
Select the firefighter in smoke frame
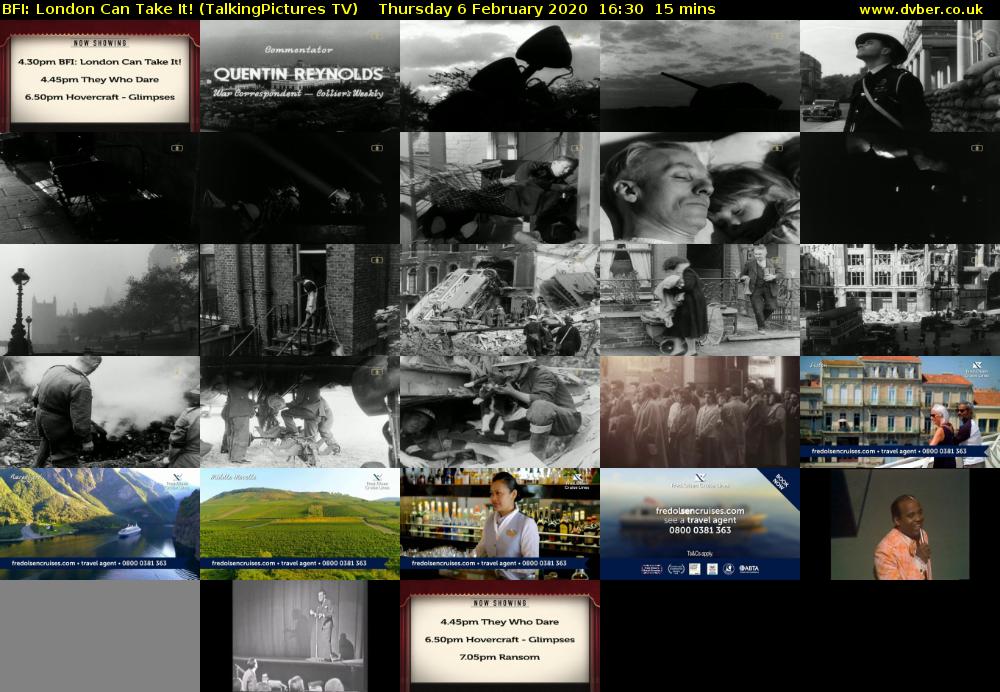(x=99, y=412)
